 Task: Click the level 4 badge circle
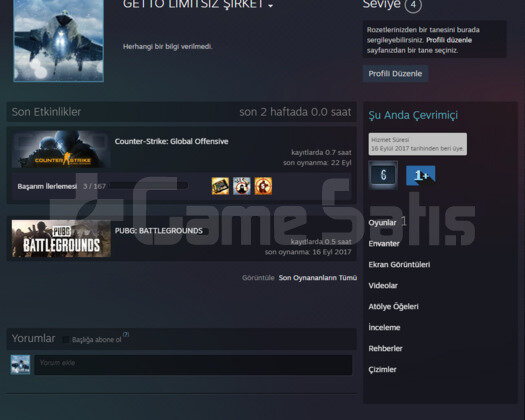click(x=413, y=5)
